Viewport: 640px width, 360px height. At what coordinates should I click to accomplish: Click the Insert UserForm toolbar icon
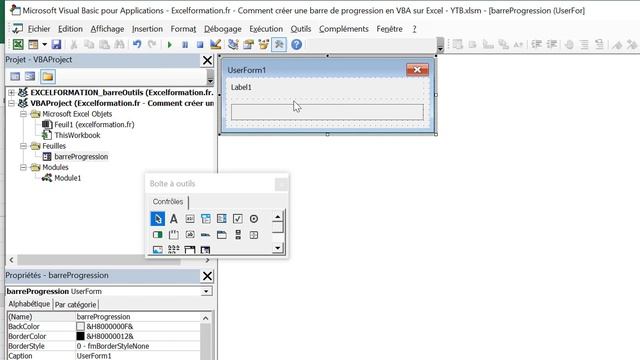coord(33,44)
